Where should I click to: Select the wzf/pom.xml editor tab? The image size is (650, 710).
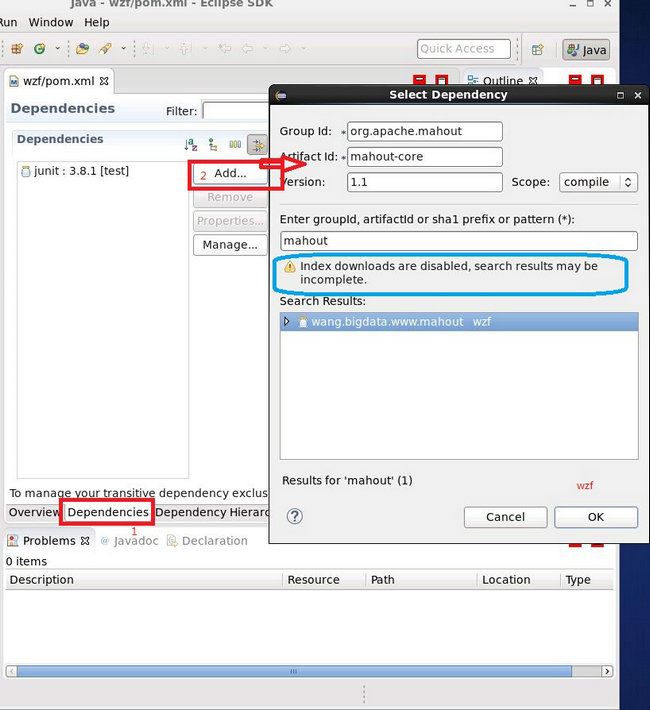coord(58,81)
